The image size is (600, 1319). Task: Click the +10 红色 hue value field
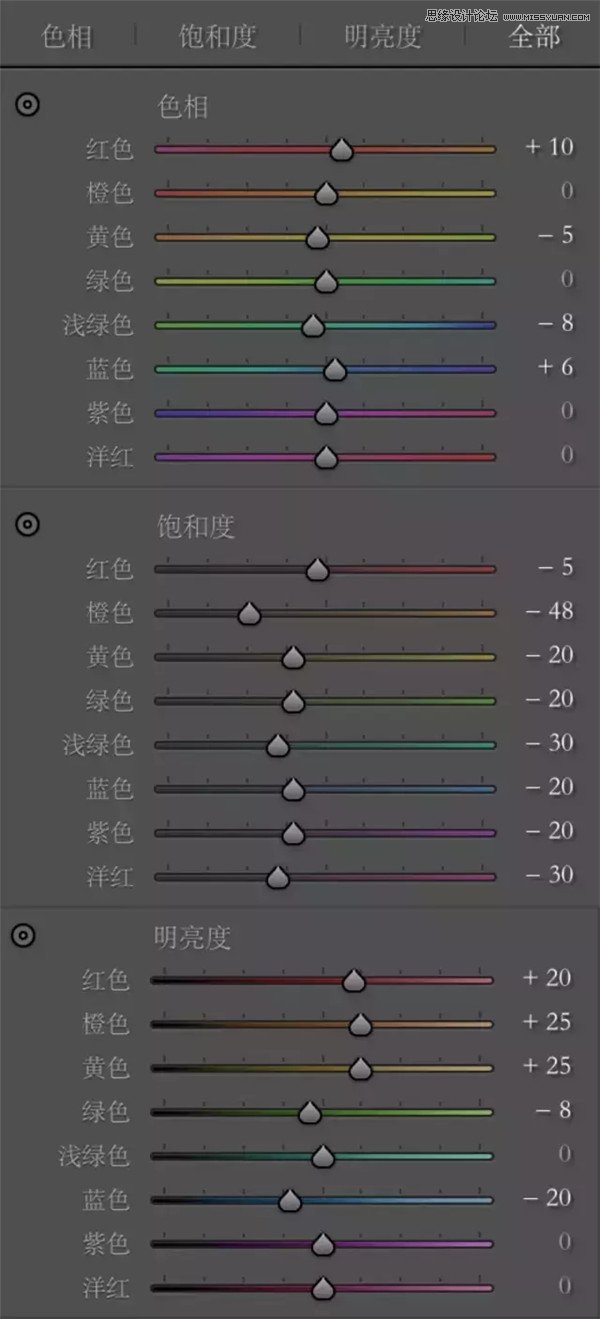549,147
